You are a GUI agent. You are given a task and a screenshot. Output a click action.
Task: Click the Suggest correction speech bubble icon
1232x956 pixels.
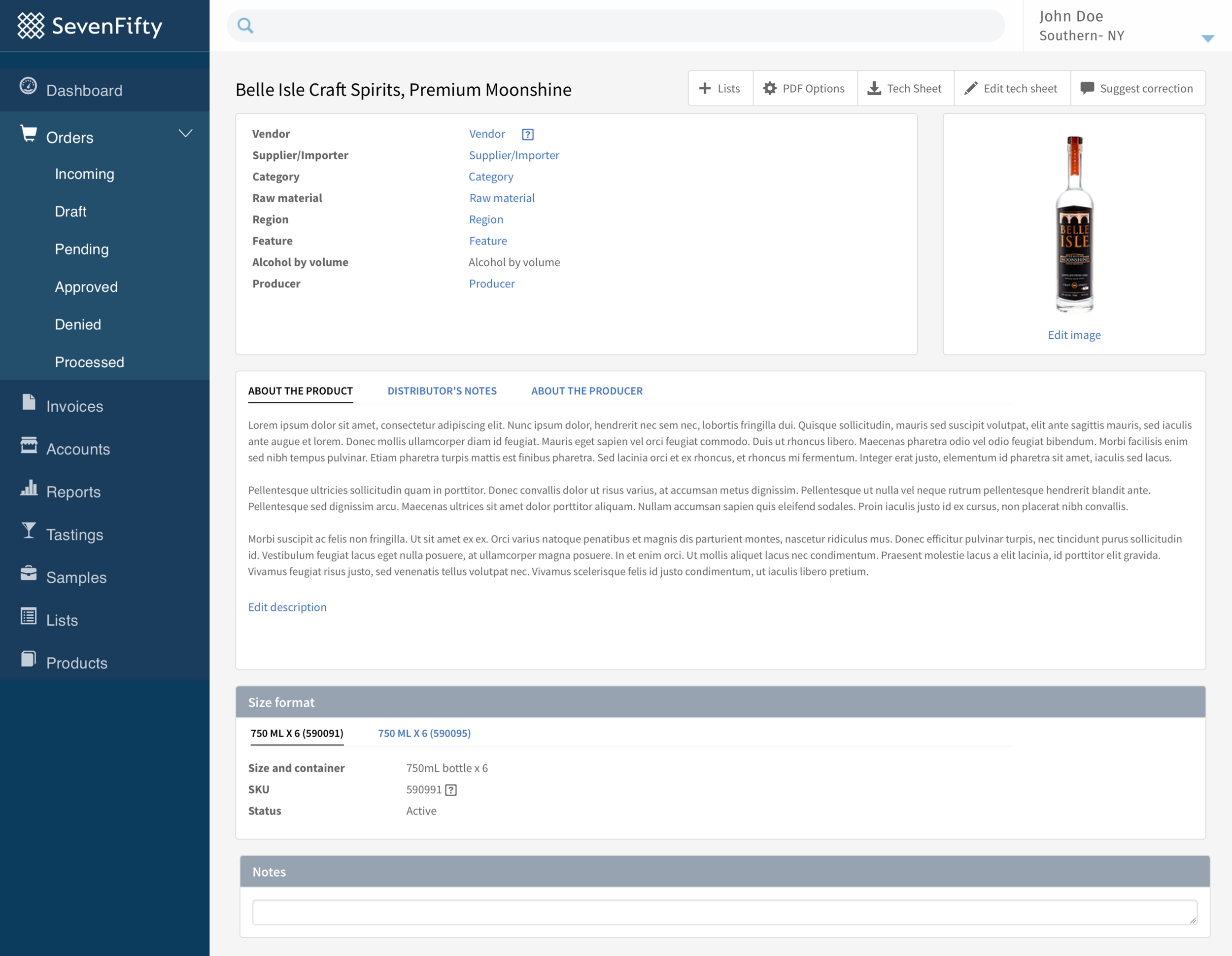coord(1087,88)
